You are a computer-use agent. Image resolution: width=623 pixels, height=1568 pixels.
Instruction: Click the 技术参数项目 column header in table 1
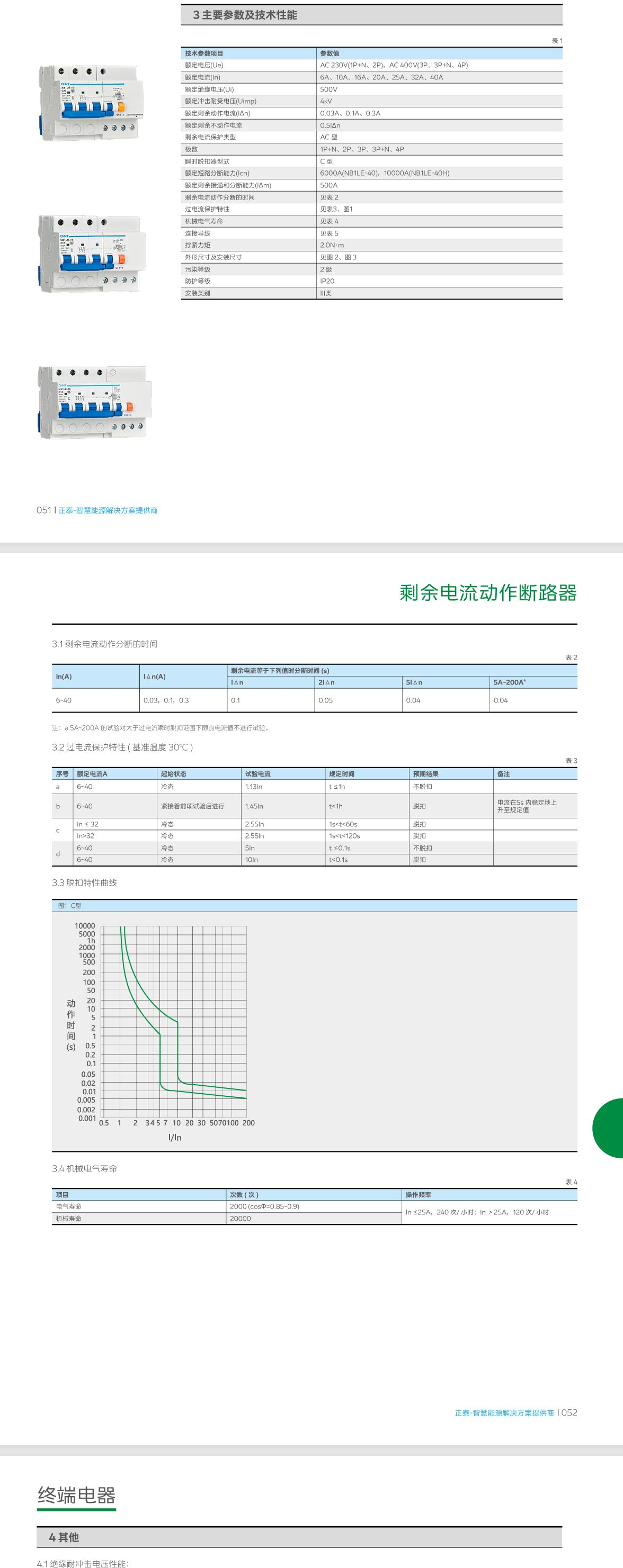(204, 53)
